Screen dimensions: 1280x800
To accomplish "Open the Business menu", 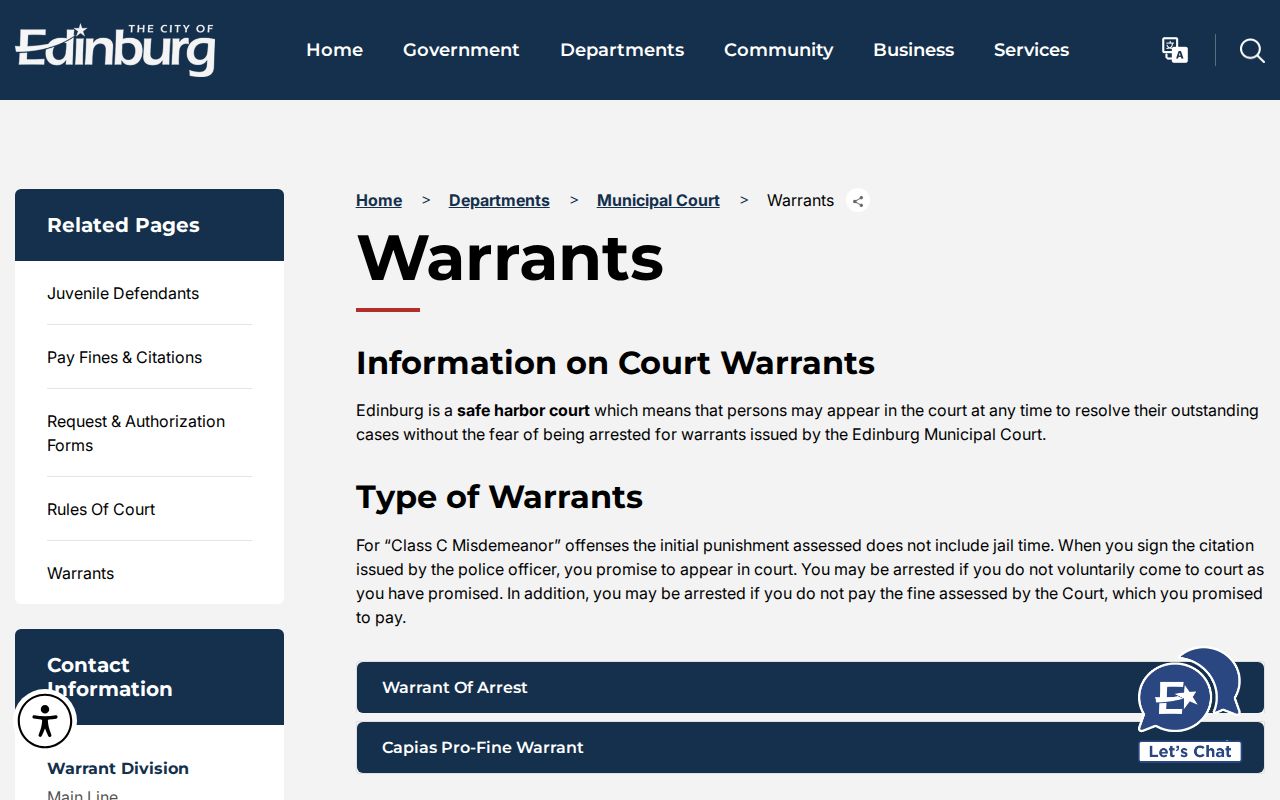I will [x=913, y=50].
